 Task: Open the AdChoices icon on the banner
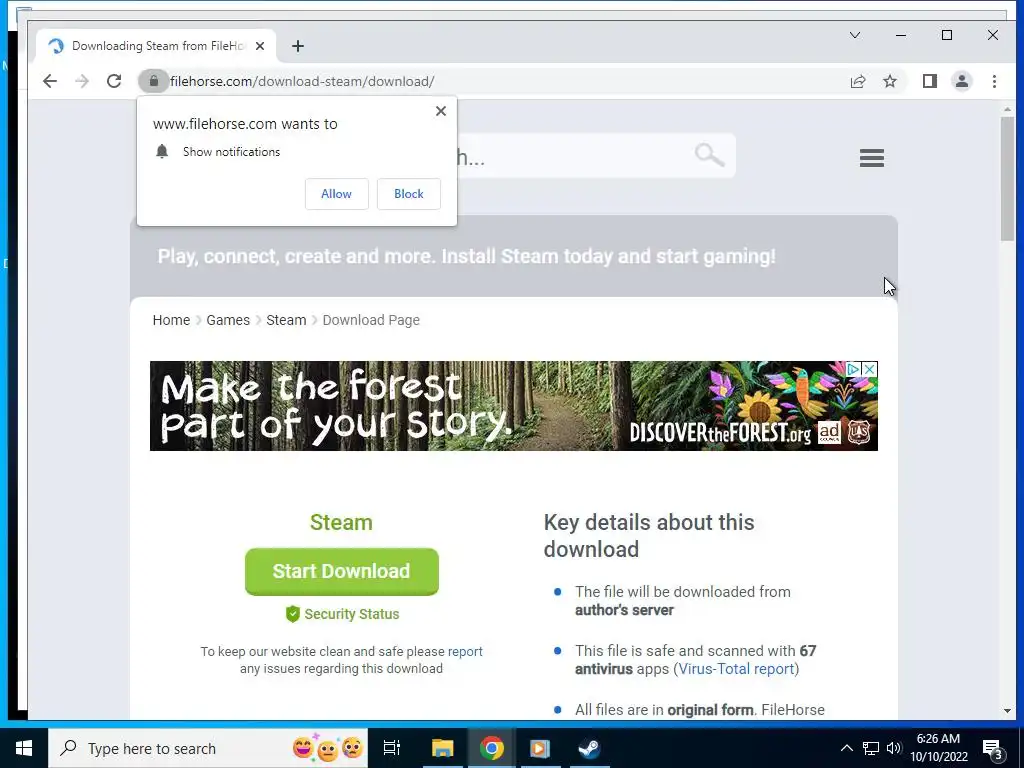coord(854,369)
